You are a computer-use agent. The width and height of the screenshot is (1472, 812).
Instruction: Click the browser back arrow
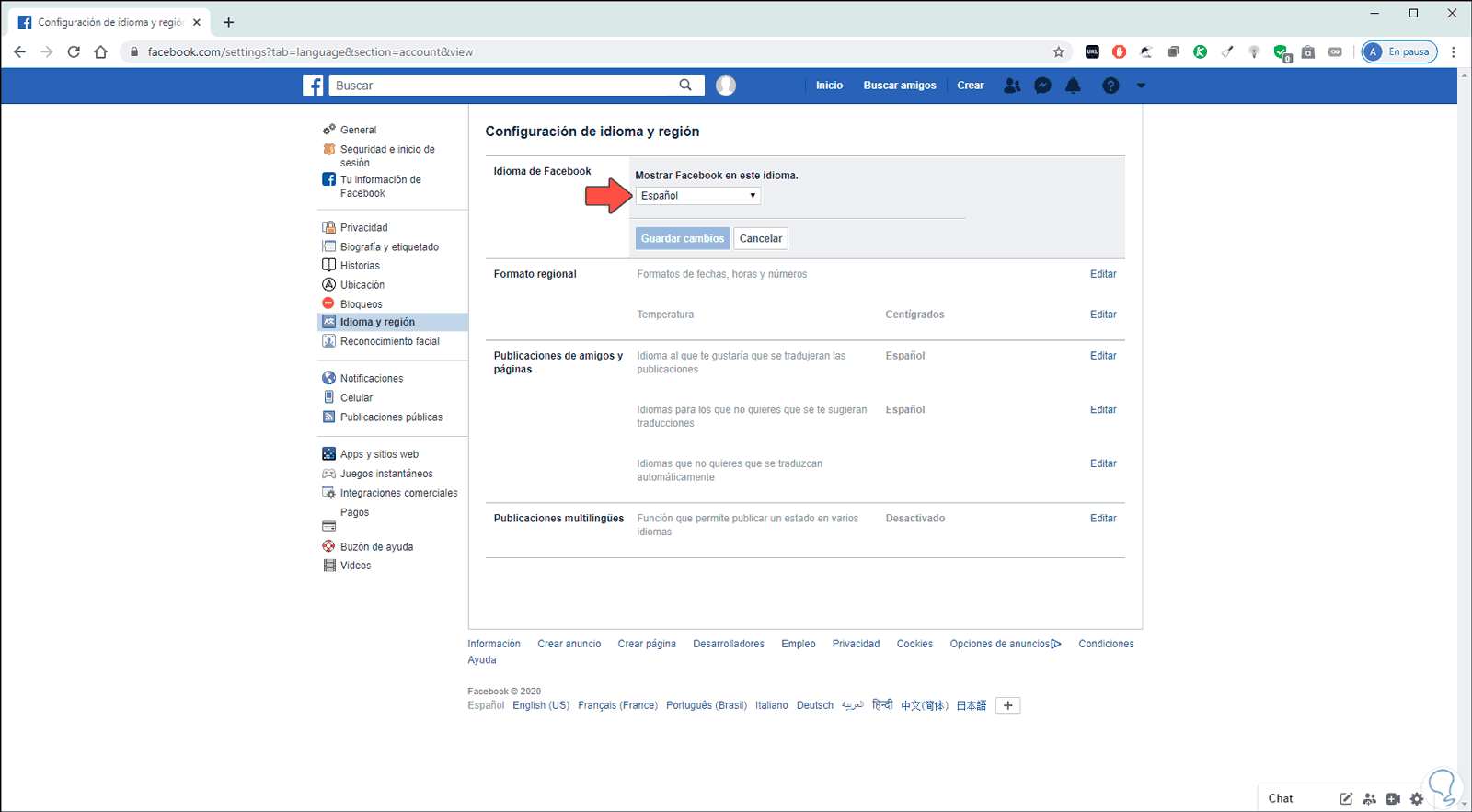click(x=19, y=51)
